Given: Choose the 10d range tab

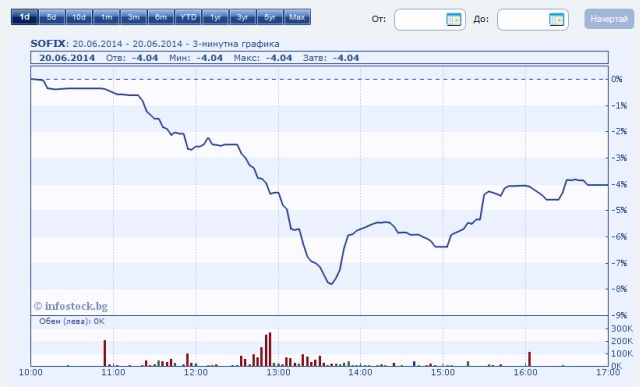Looking at the screenshot, I should pyautogui.click(x=79, y=17).
